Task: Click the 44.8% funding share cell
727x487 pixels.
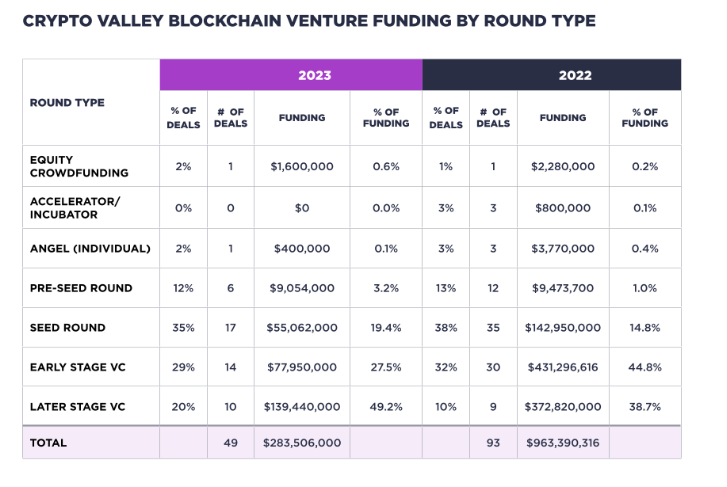Action: [645, 367]
